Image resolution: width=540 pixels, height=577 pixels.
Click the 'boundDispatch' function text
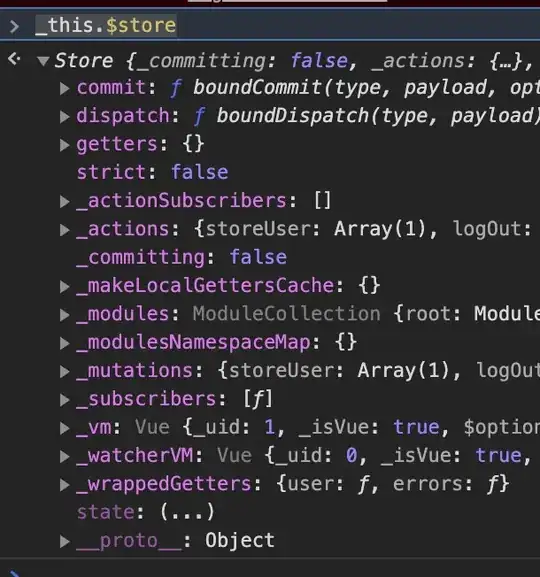tap(293, 116)
